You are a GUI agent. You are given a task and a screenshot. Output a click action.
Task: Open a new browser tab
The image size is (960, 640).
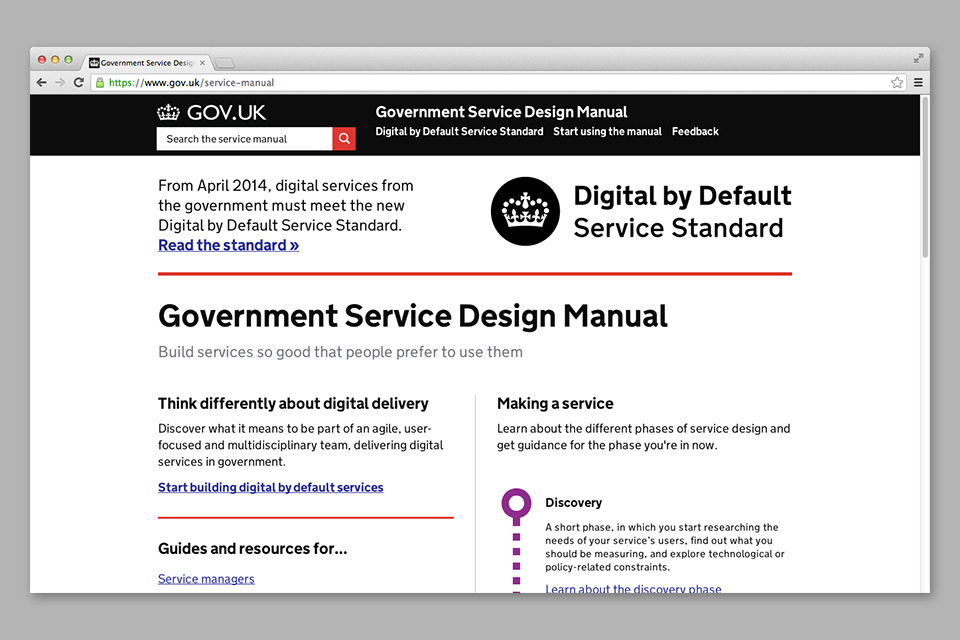pyautogui.click(x=225, y=63)
